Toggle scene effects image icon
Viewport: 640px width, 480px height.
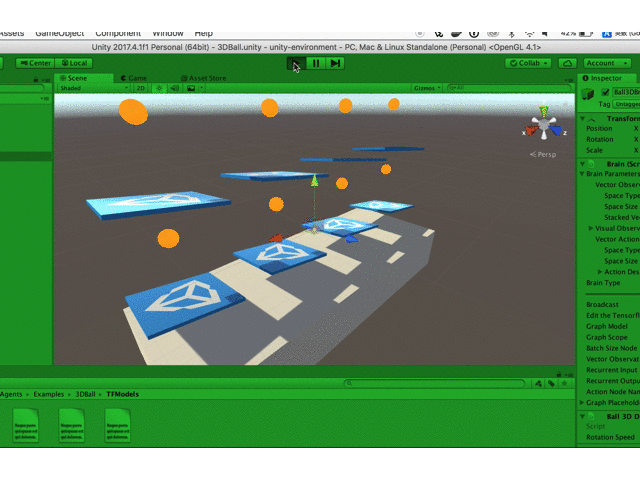click(x=191, y=88)
